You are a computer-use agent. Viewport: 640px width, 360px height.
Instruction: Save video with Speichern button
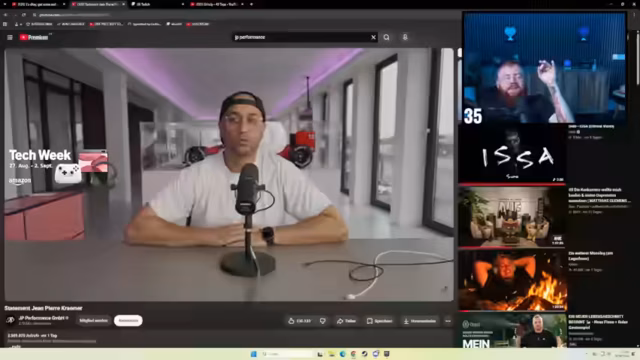380,321
